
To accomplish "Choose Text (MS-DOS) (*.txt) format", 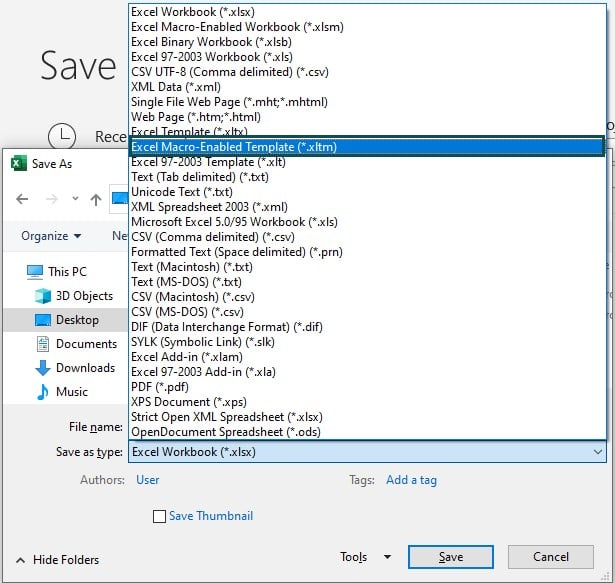I will point(367,282).
